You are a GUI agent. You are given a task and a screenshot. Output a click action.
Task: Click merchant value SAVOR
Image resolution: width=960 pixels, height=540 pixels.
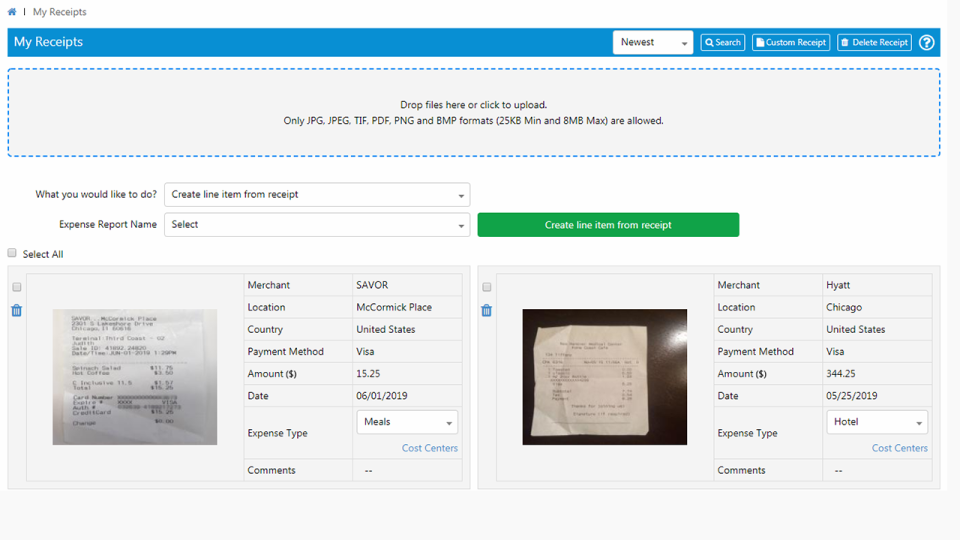point(372,285)
